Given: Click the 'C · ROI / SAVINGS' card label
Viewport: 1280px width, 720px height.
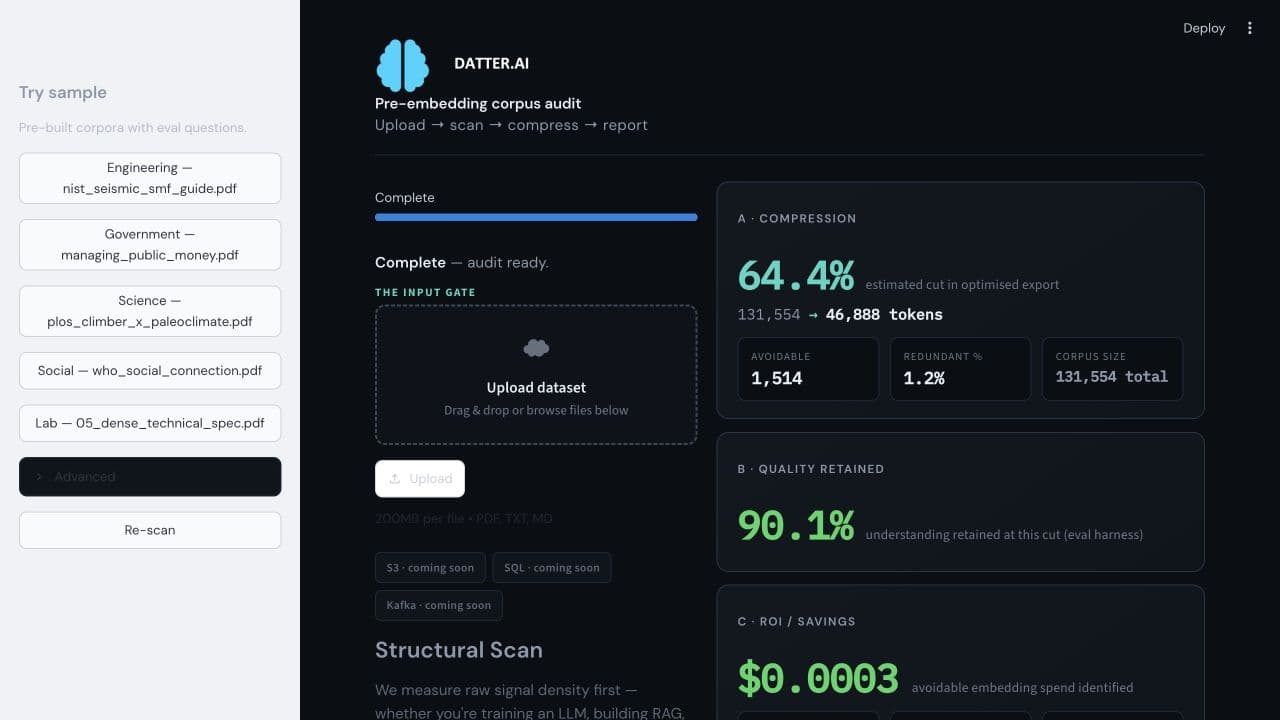Looking at the screenshot, I should pyautogui.click(x=797, y=621).
